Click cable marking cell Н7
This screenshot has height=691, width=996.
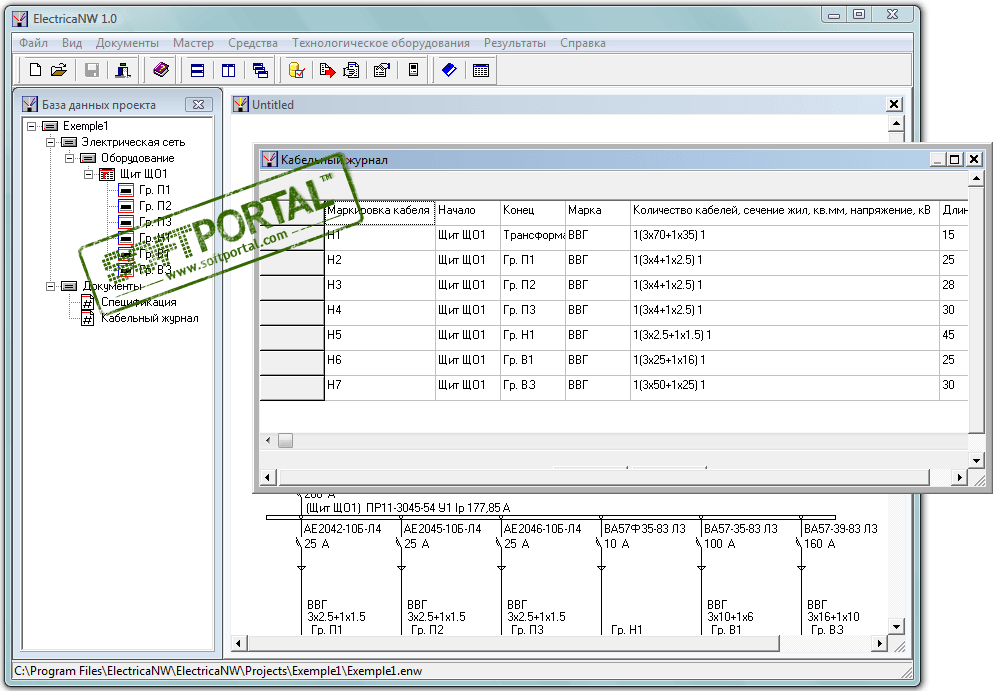pos(380,387)
